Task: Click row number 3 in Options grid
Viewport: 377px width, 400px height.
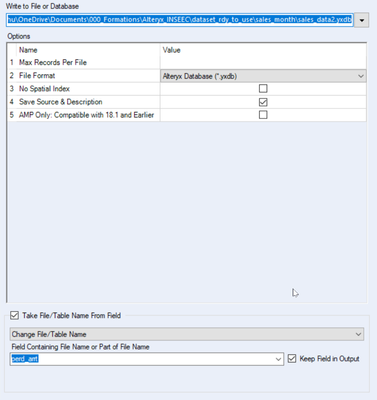Action: [12, 89]
